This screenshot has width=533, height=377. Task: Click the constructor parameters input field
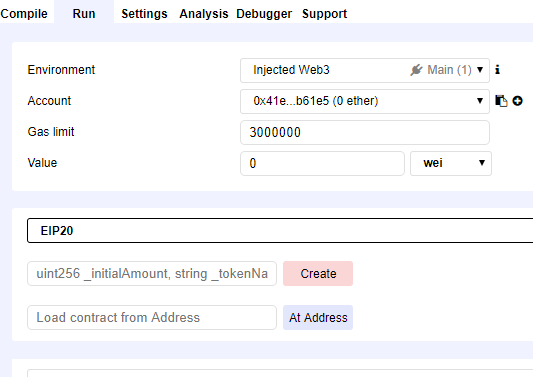pos(152,273)
